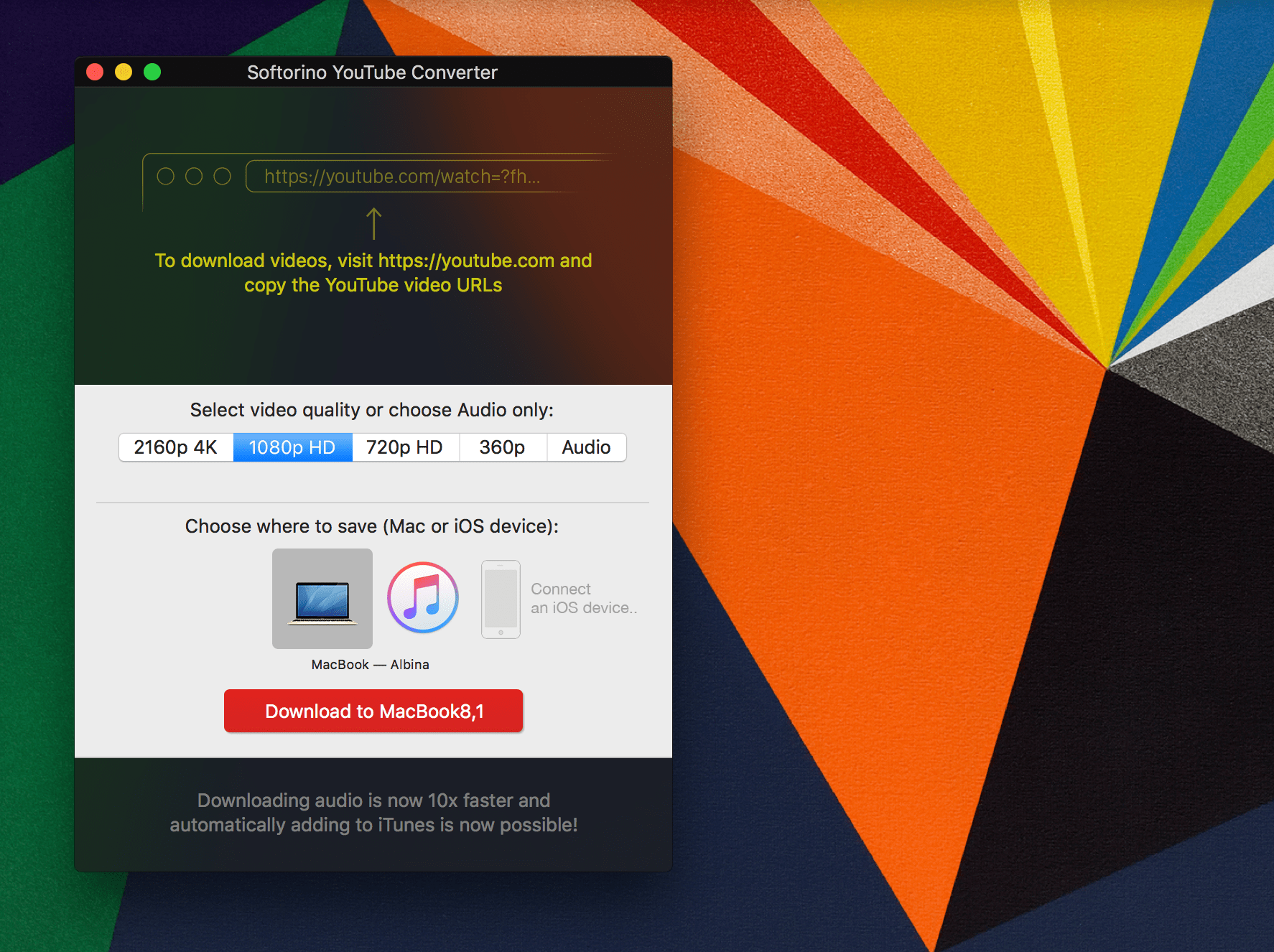The height and width of the screenshot is (952, 1274).
Task: Choose the iTunes music icon destination
Action: click(x=423, y=597)
